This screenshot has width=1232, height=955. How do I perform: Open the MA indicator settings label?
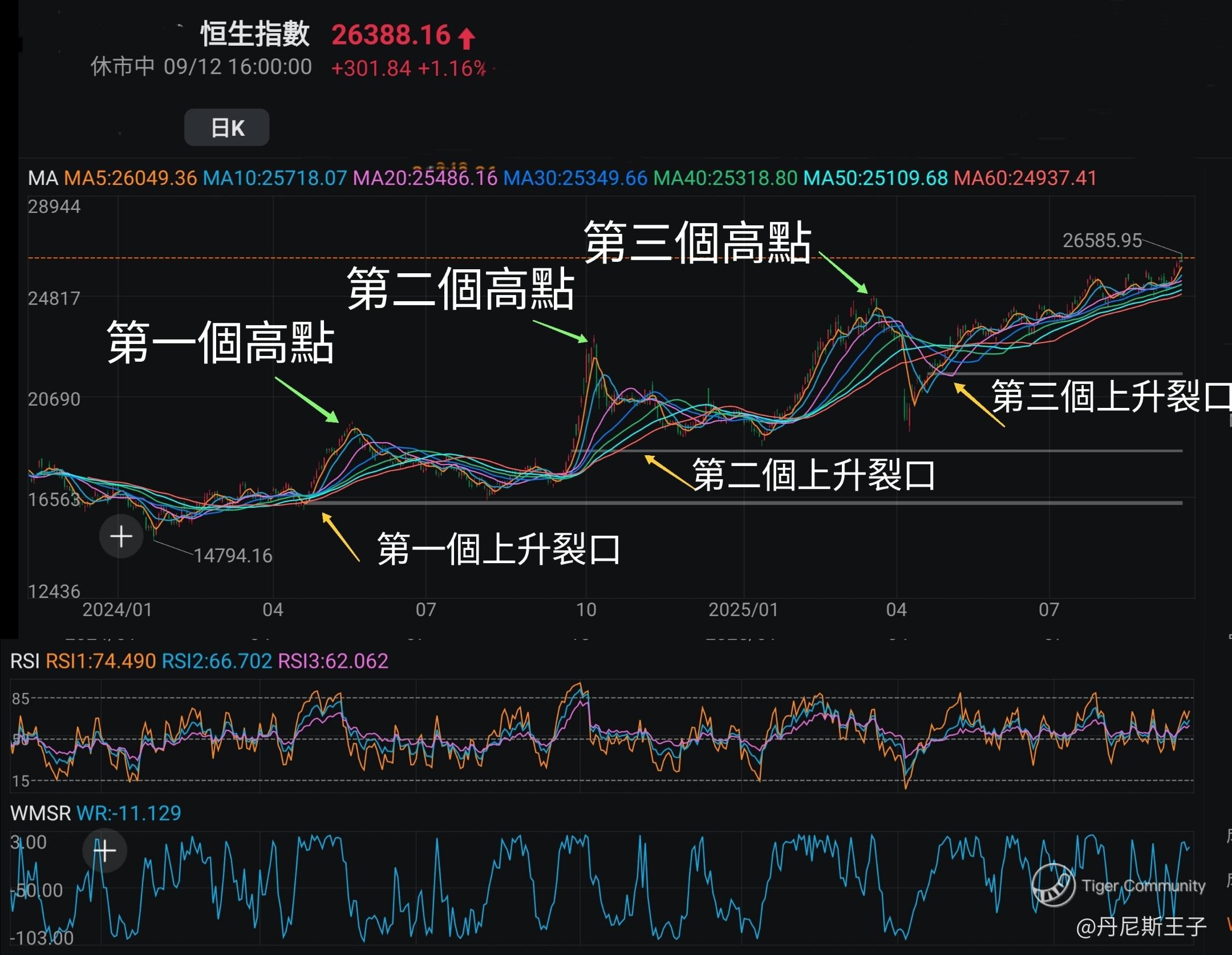pyautogui.click(x=43, y=178)
